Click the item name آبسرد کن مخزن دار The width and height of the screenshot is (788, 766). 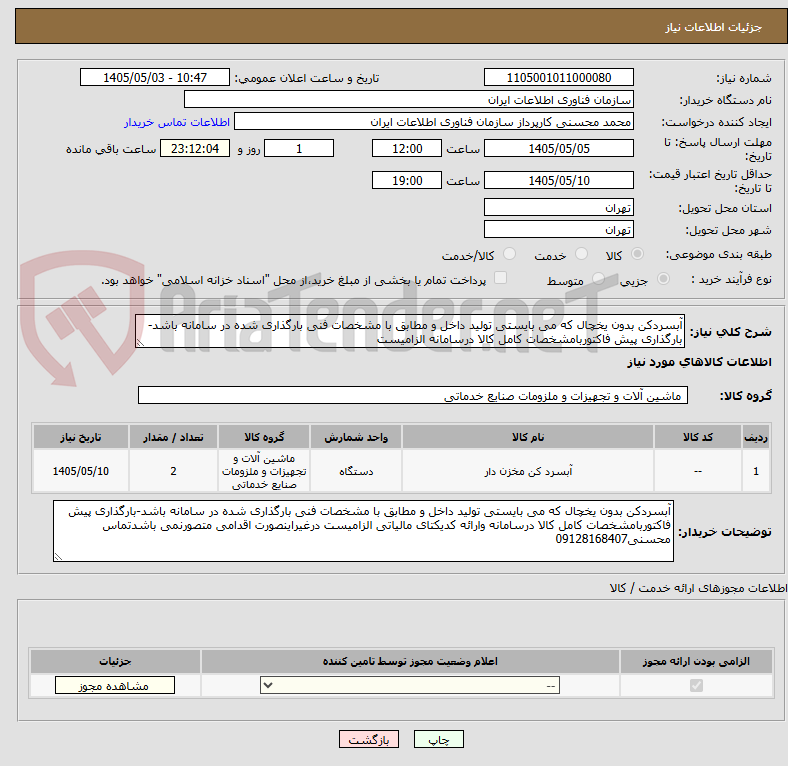point(528,471)
